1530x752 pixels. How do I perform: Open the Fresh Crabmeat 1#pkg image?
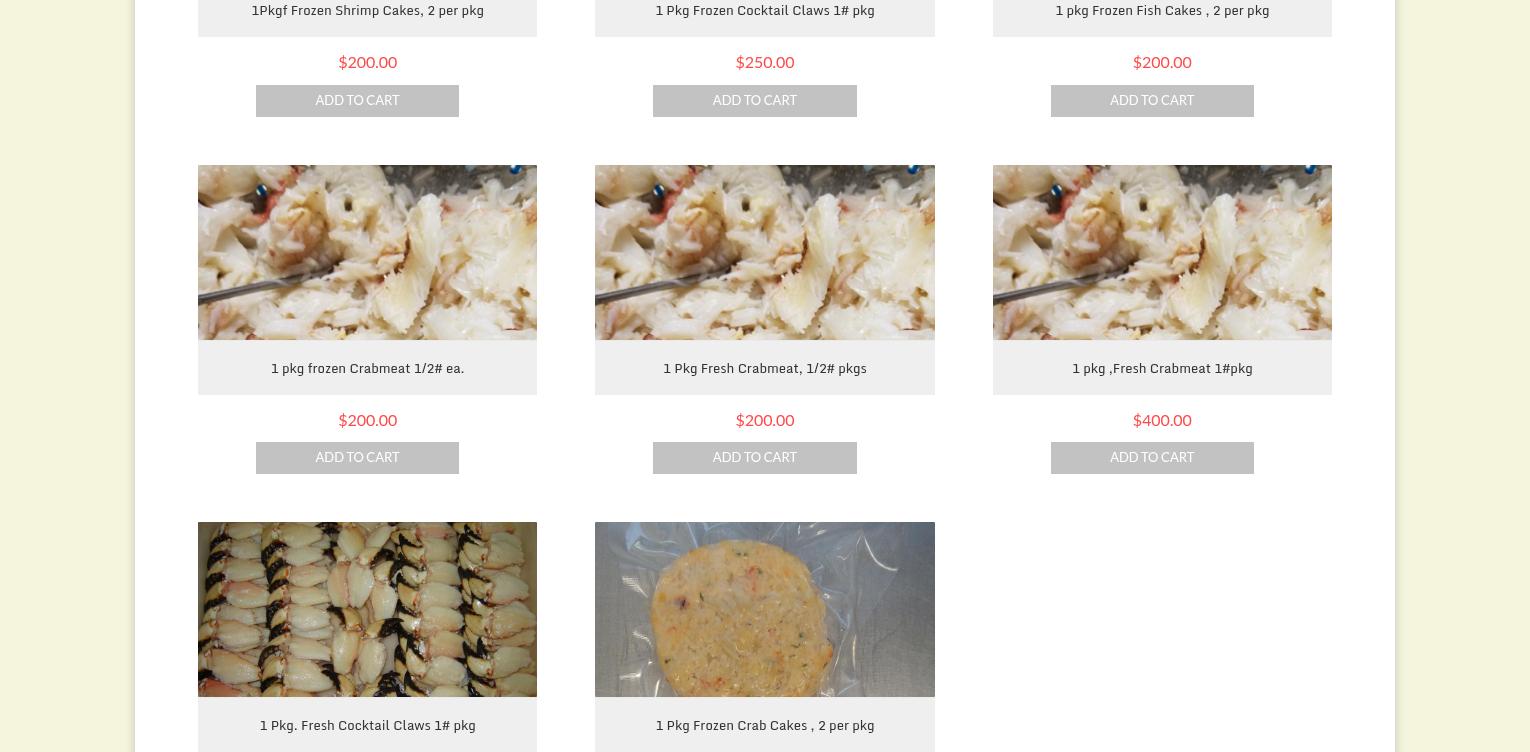click(1162, 252)
